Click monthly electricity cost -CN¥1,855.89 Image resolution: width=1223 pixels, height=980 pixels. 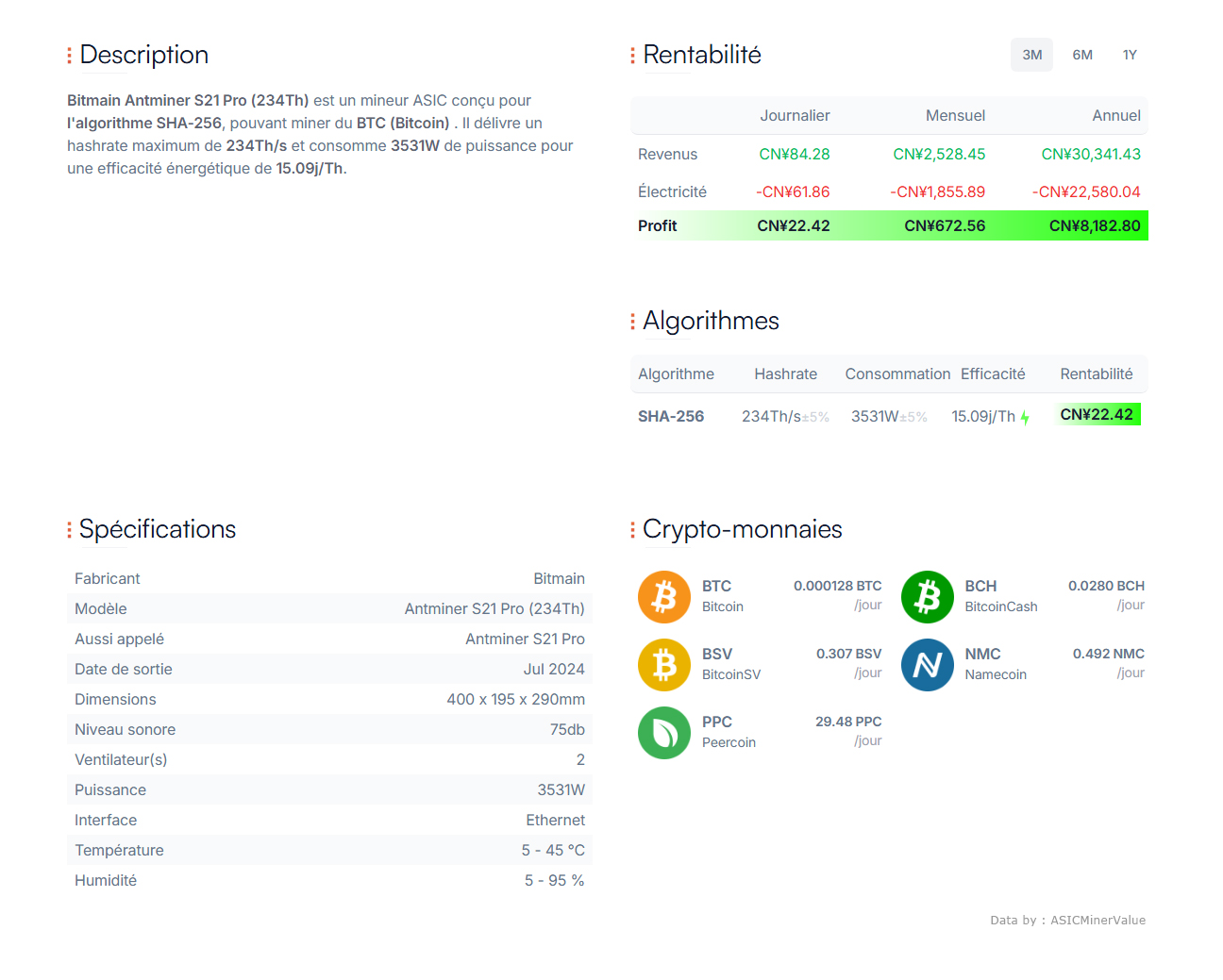pyautogui.click(x=937, y=191)
